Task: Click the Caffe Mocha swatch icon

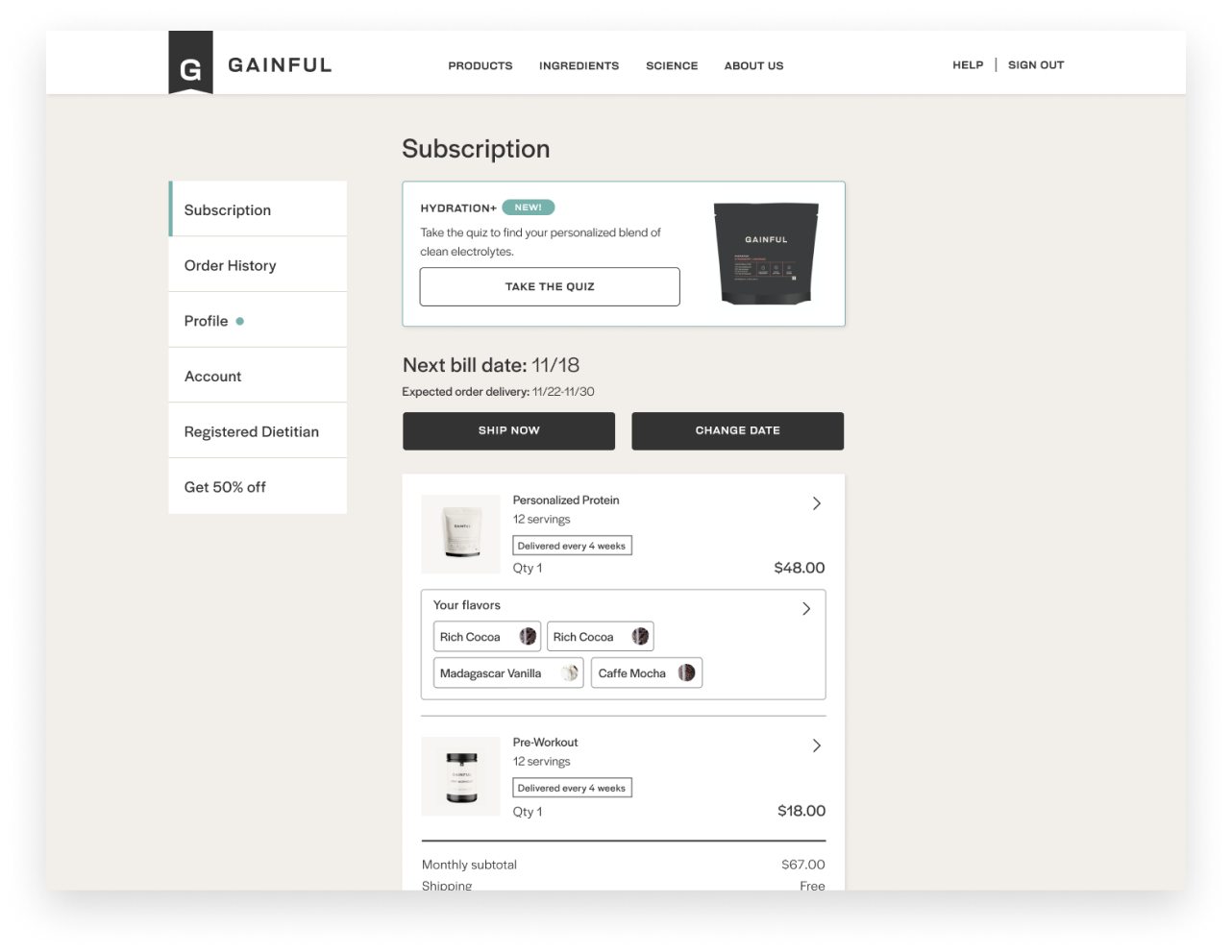Action: pos(686,673)
